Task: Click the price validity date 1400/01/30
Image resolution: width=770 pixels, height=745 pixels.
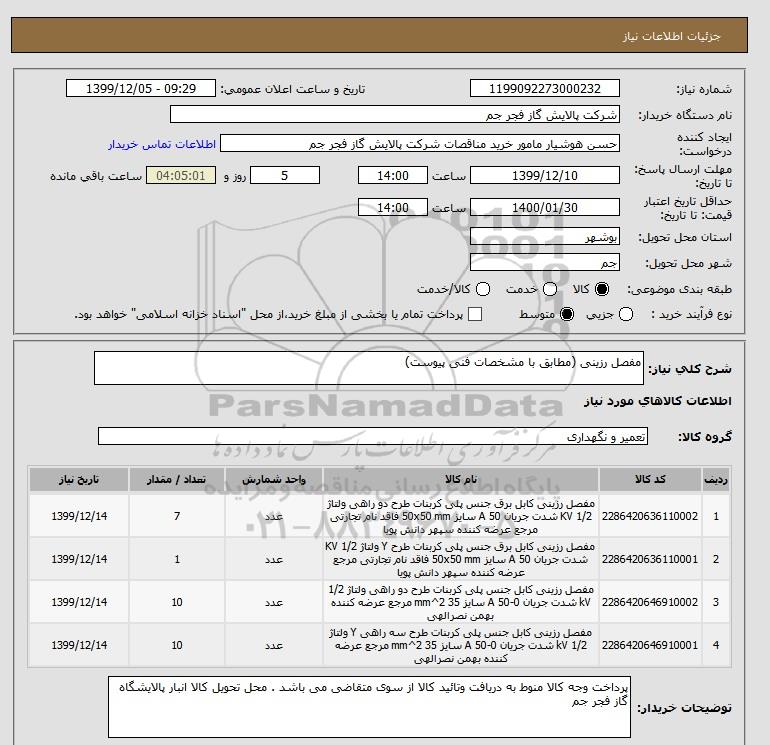Action: click(x=545, y=207)
